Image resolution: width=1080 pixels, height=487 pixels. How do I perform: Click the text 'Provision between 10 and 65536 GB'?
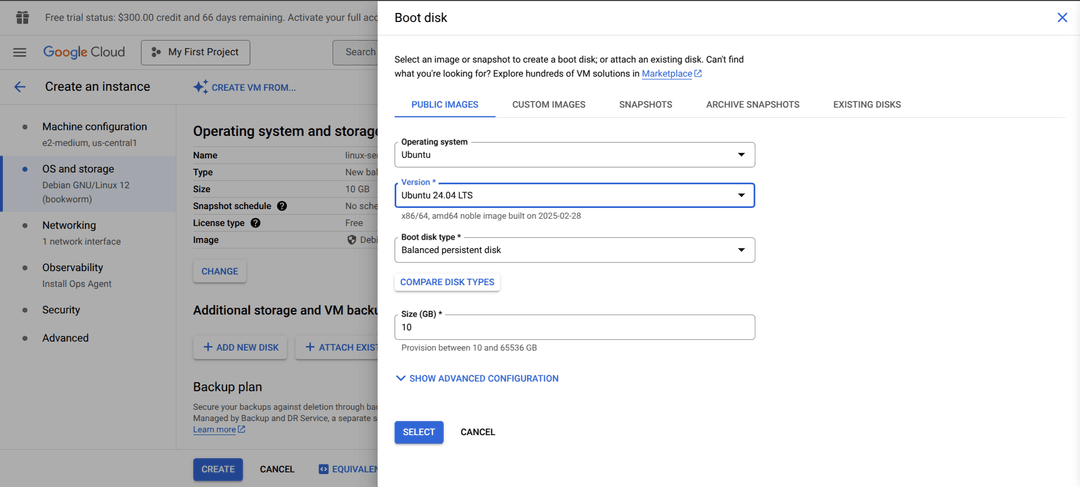click(x=469, y=348)
